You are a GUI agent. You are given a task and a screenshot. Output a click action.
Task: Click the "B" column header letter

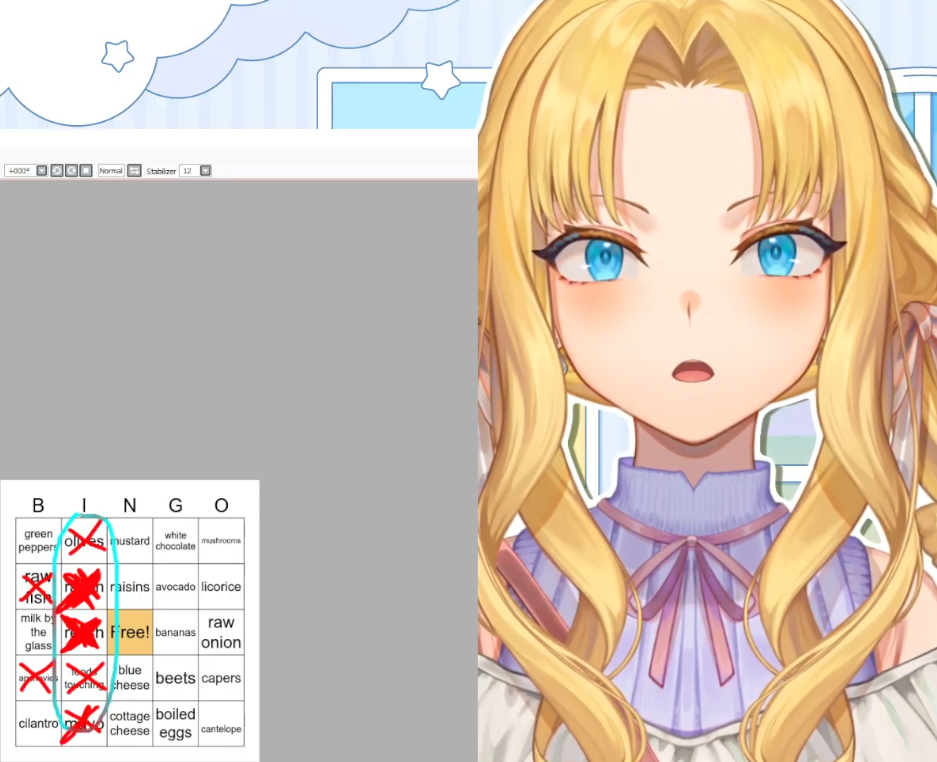pos(38,506)
